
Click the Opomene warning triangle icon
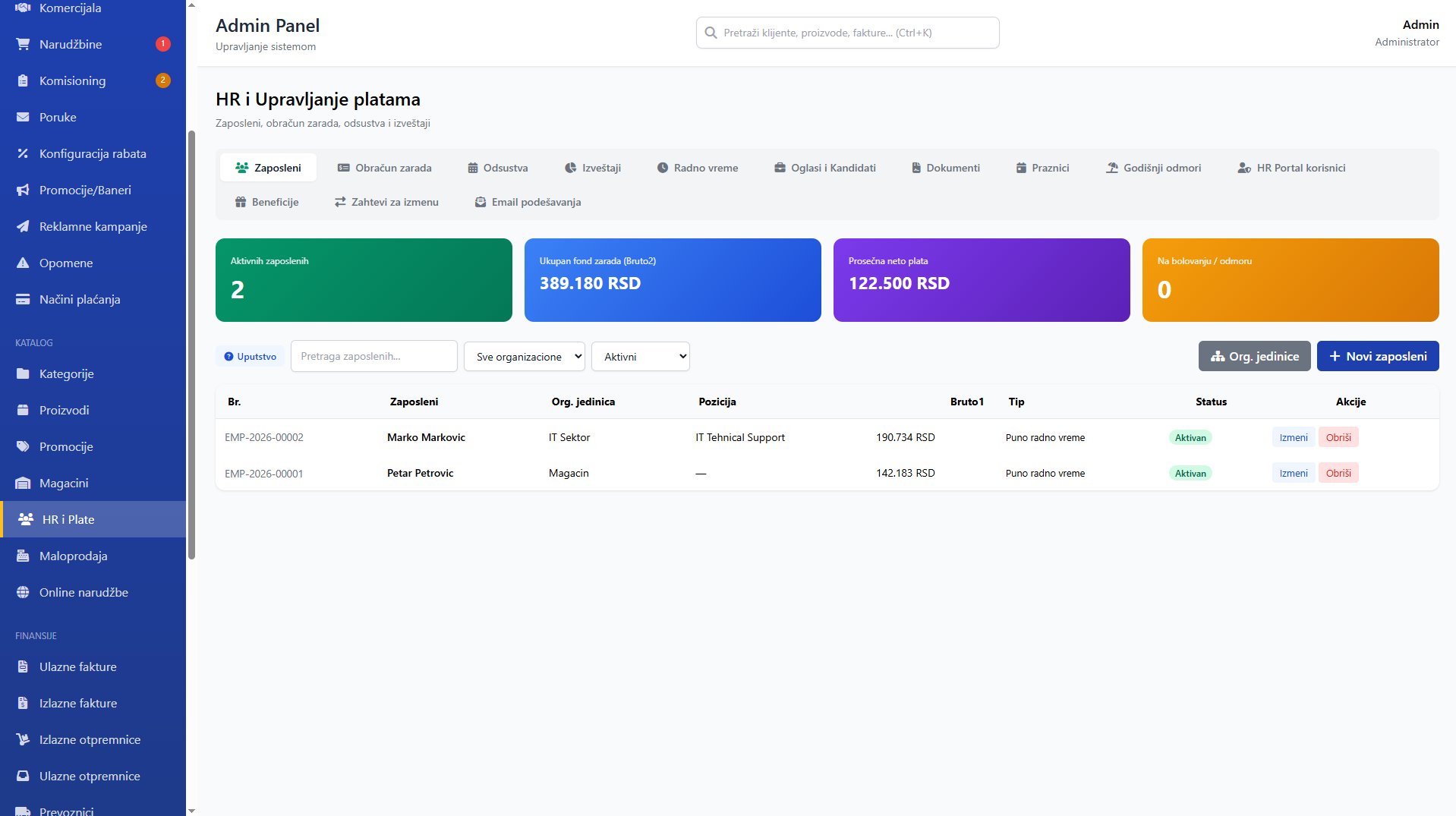pos(23,263)
